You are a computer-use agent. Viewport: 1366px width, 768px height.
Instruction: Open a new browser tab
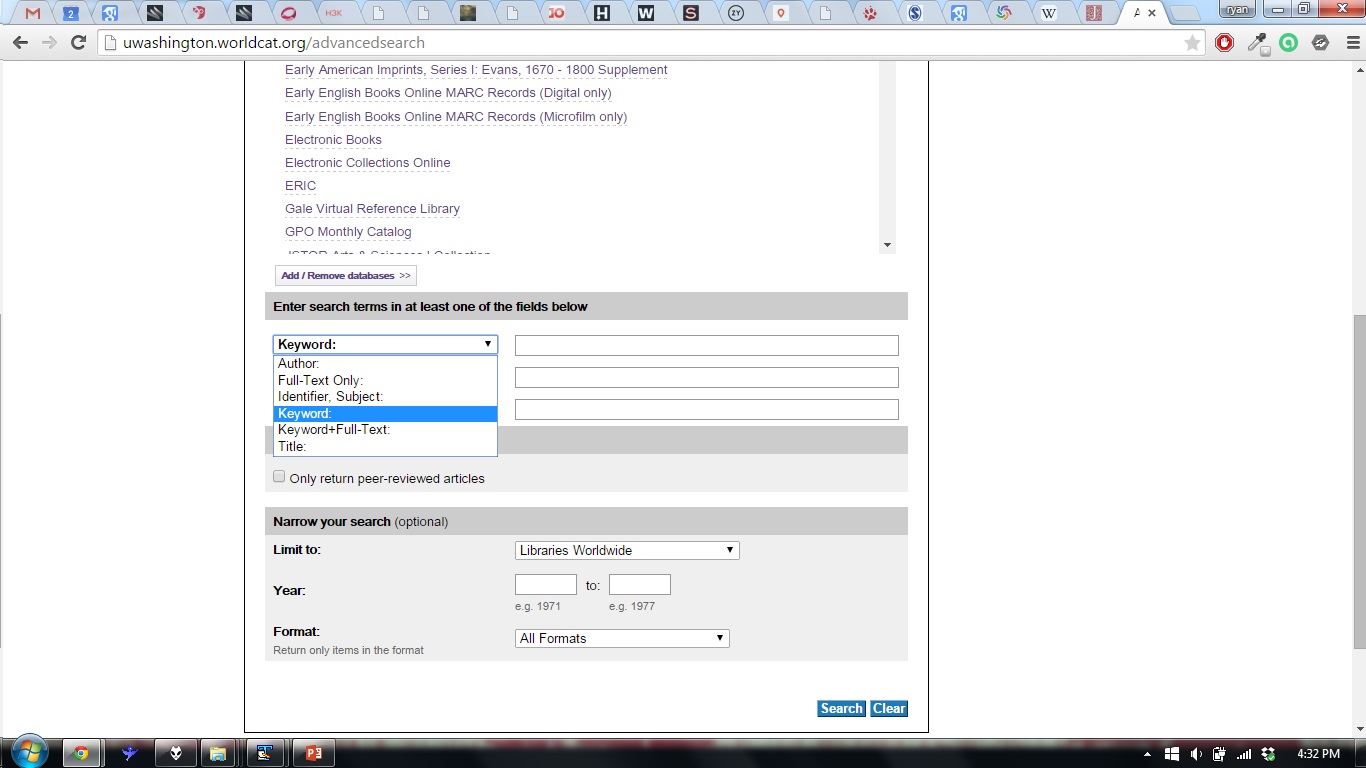point(1184,14)
